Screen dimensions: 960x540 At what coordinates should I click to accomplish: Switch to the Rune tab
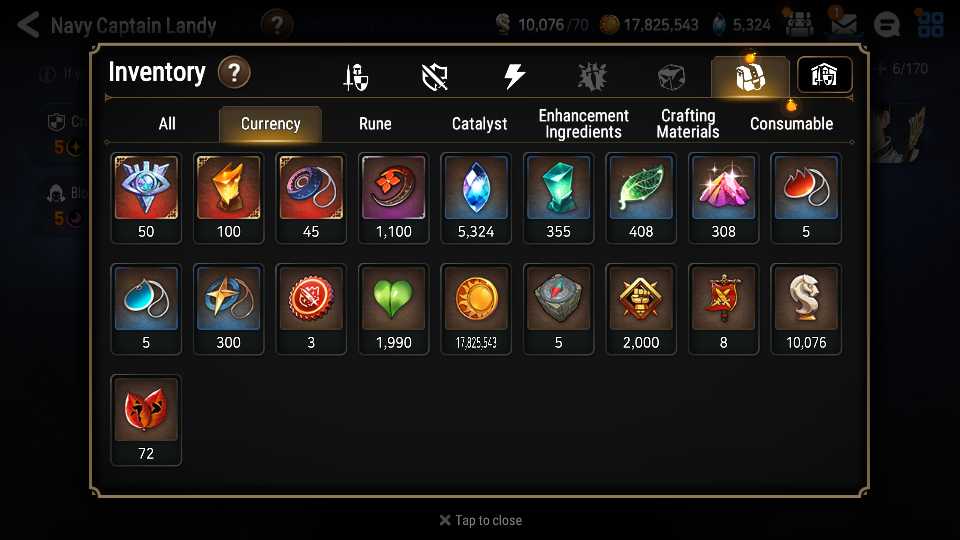coord(375,124)
